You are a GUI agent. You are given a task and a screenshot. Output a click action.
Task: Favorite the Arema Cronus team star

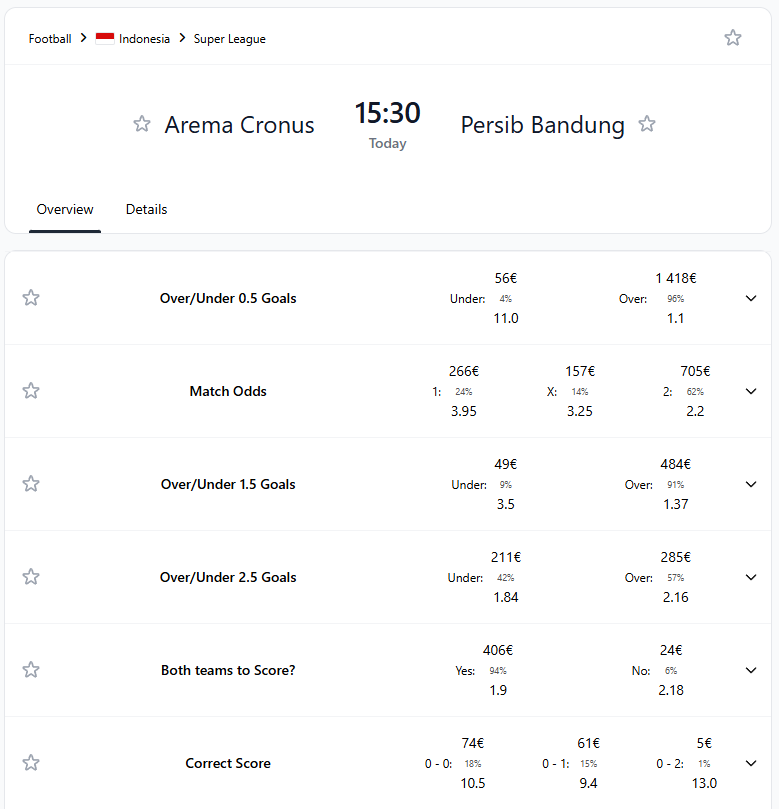pyautogui.click(x=142, y=124)
